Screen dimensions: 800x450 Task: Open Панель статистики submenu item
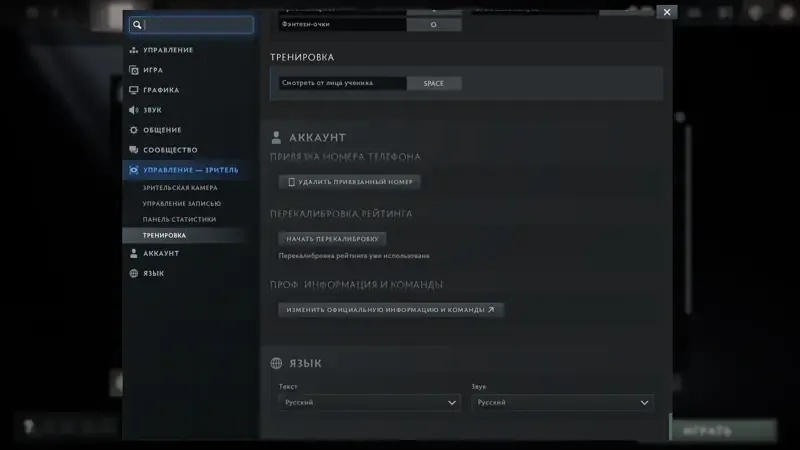(x=179, y=219)
